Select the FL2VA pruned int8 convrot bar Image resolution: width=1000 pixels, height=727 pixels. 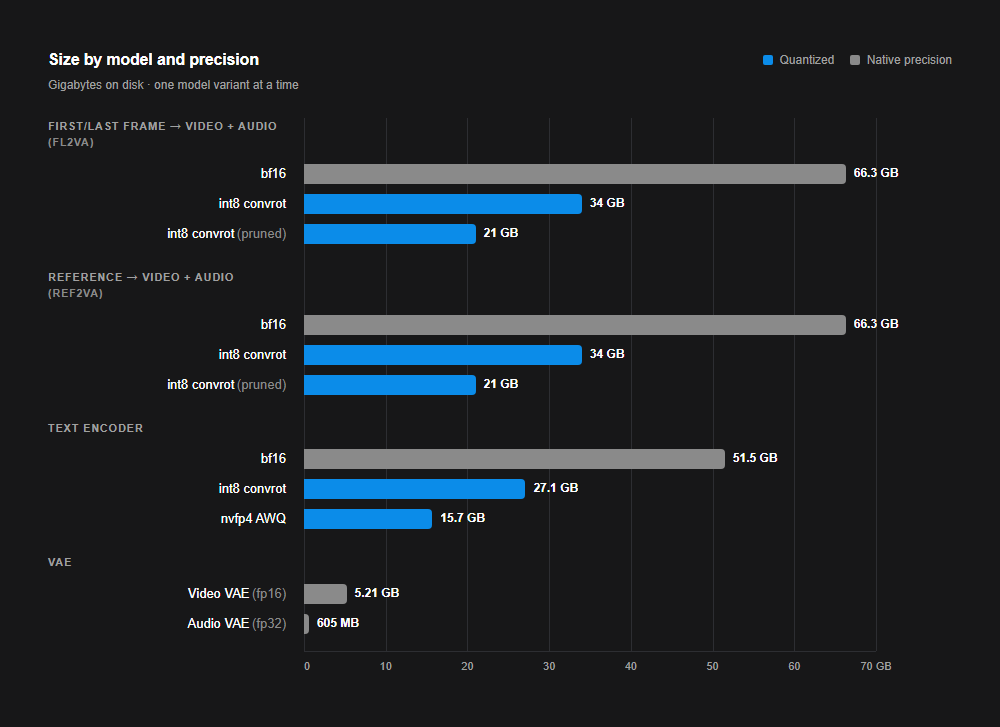[390, 233]
